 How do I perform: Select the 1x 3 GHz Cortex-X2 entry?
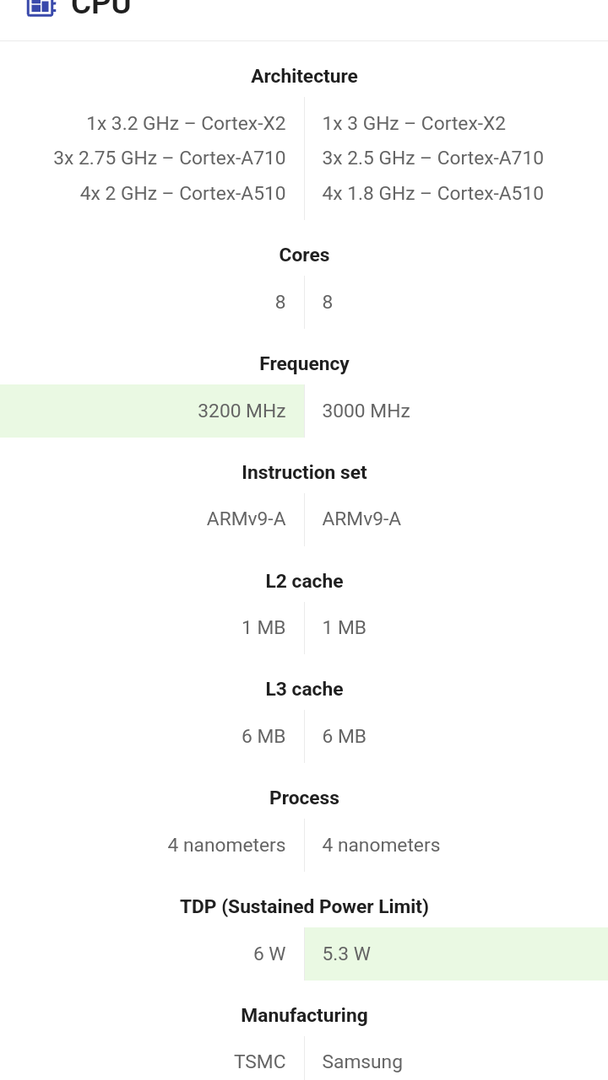(414, 124)
